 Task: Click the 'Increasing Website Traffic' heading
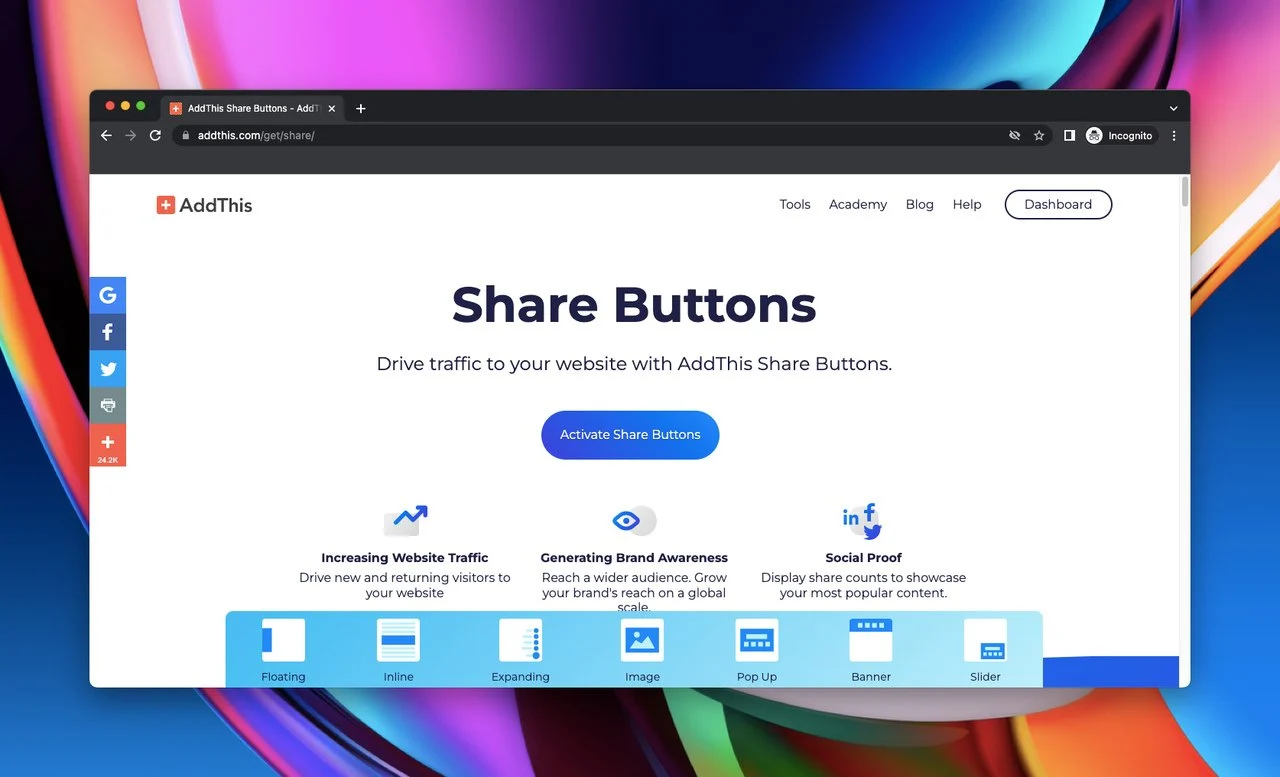click(x=405, y=558)
